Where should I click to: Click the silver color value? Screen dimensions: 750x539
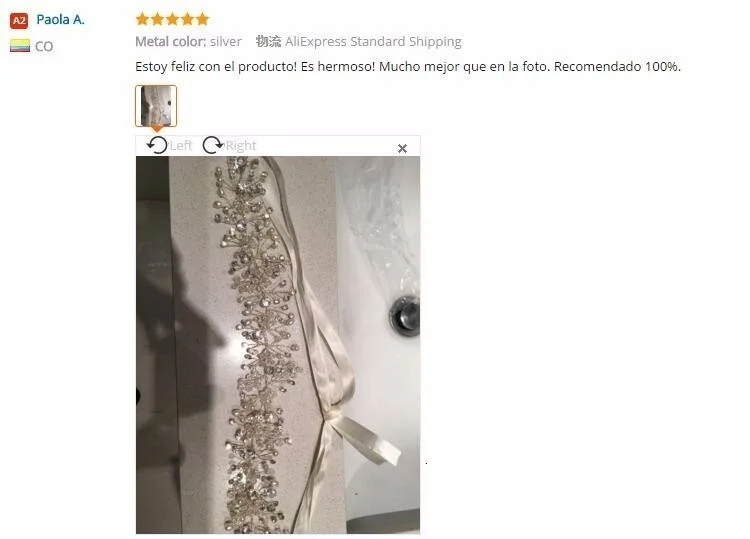[226, 42]
